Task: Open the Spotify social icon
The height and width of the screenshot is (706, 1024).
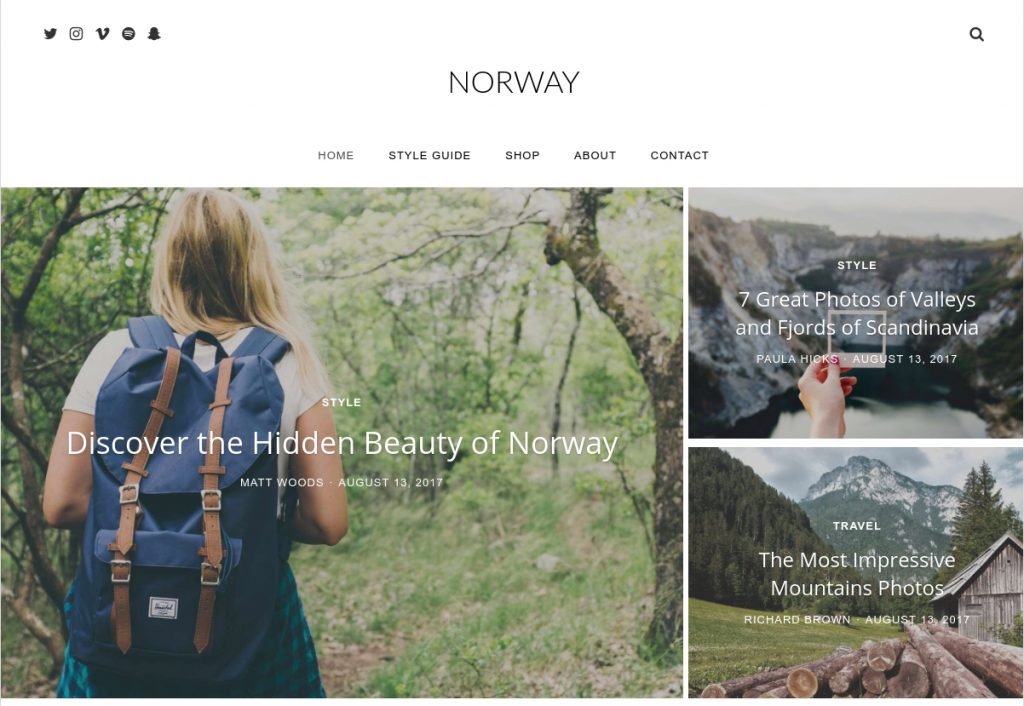Action: 129,34
